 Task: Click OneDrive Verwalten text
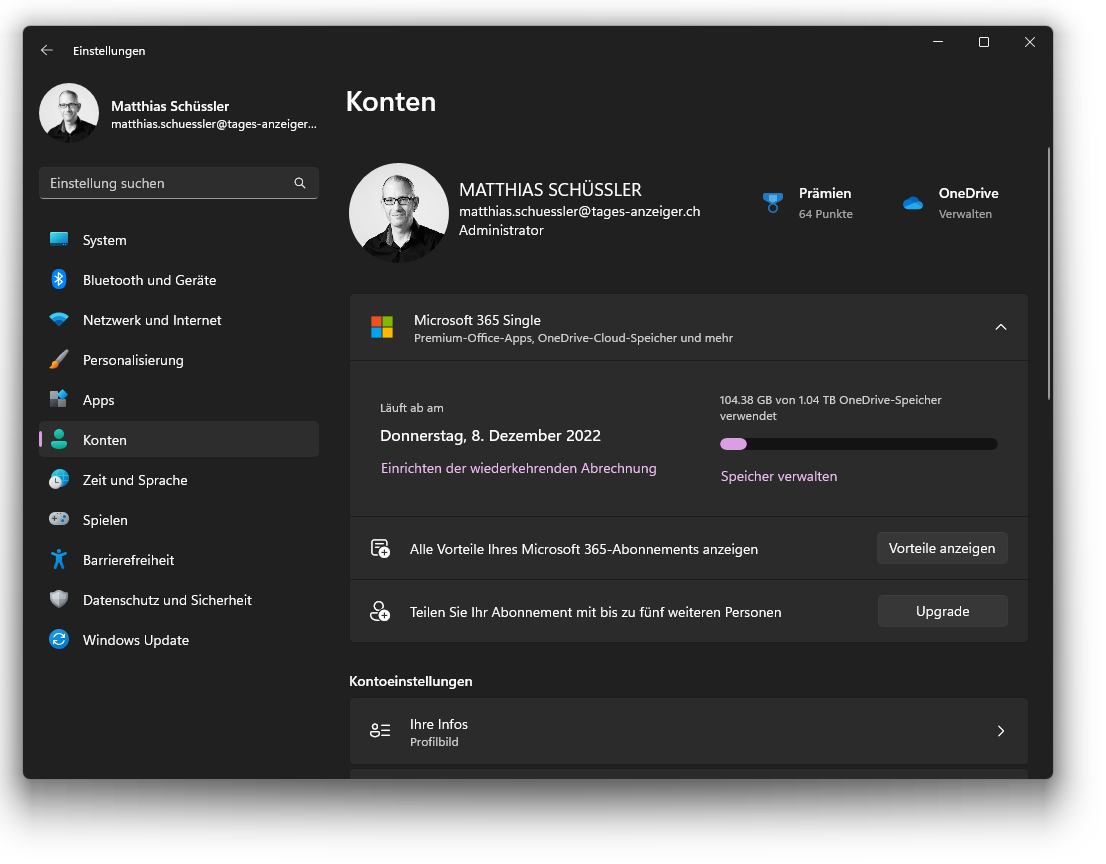click(x=964, y=214)
